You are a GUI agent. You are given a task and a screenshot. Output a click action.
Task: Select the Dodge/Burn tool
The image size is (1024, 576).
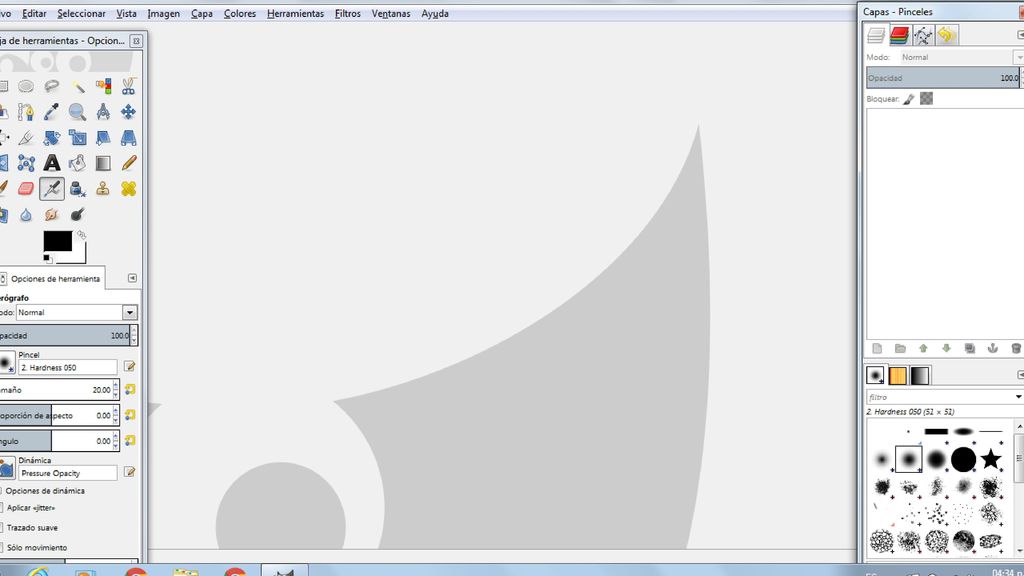[x=78, y=214]
